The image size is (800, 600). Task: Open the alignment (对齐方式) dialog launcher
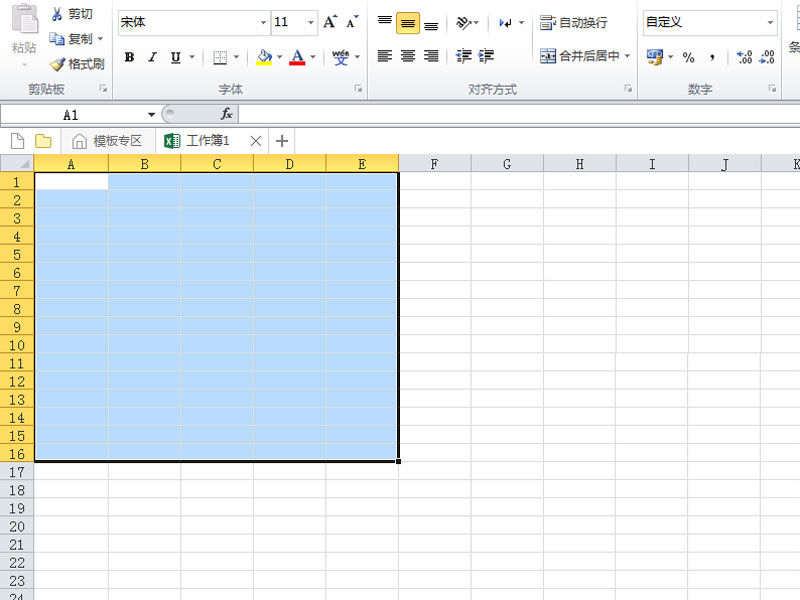(628, 89)
